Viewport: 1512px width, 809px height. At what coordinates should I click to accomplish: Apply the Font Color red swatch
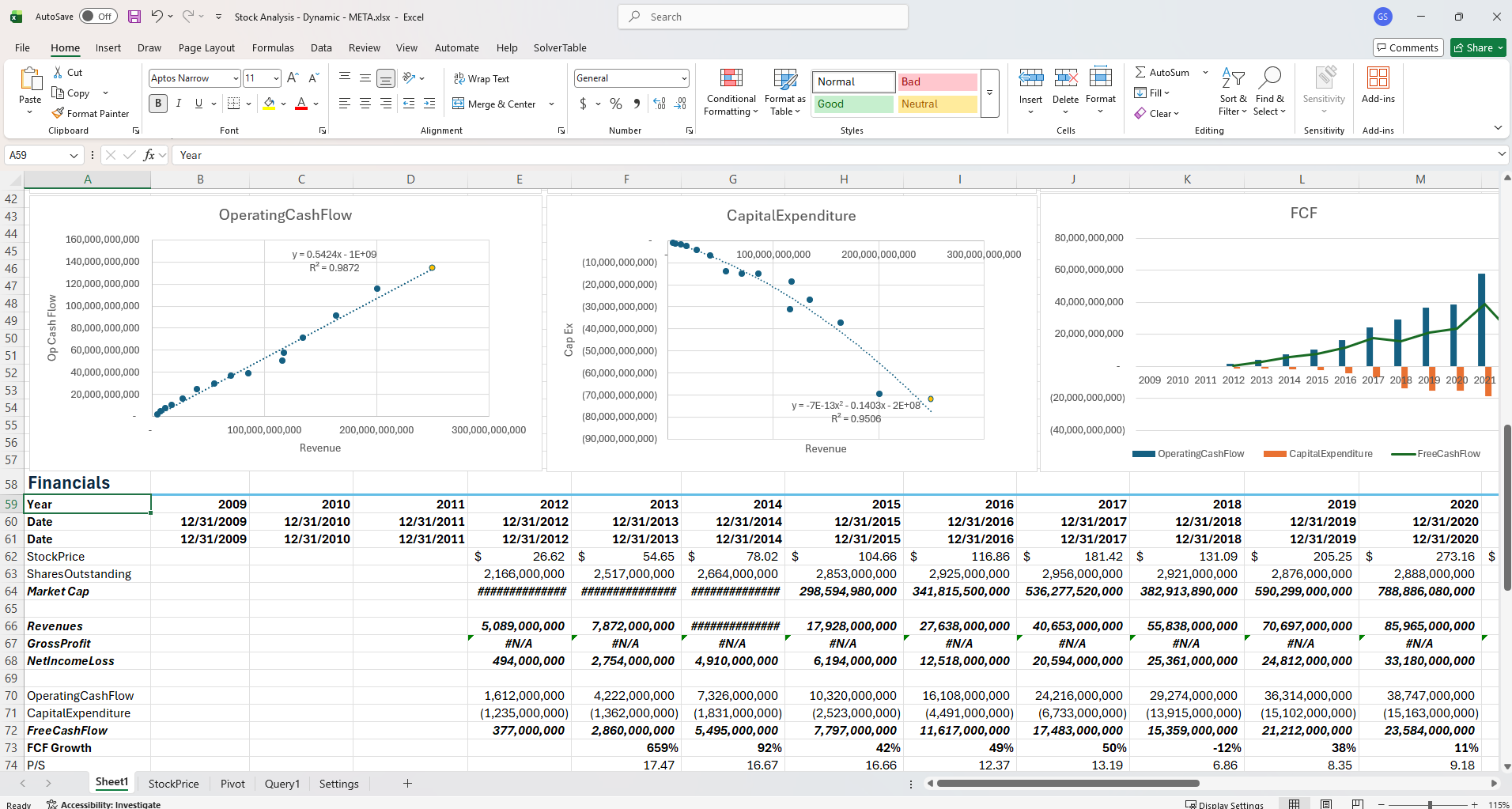pyautogui.click(x=301, y=104)
